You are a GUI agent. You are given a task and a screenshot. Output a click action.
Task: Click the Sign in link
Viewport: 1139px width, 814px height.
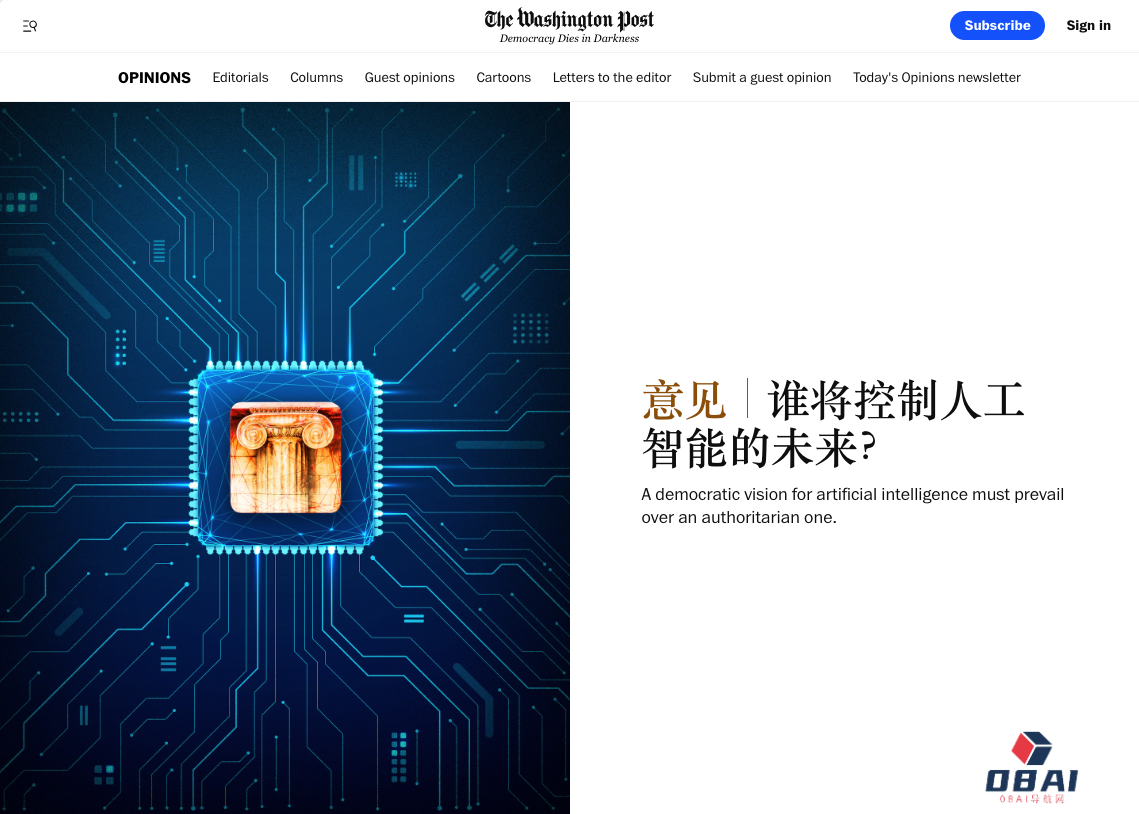tap(1088, 25)
